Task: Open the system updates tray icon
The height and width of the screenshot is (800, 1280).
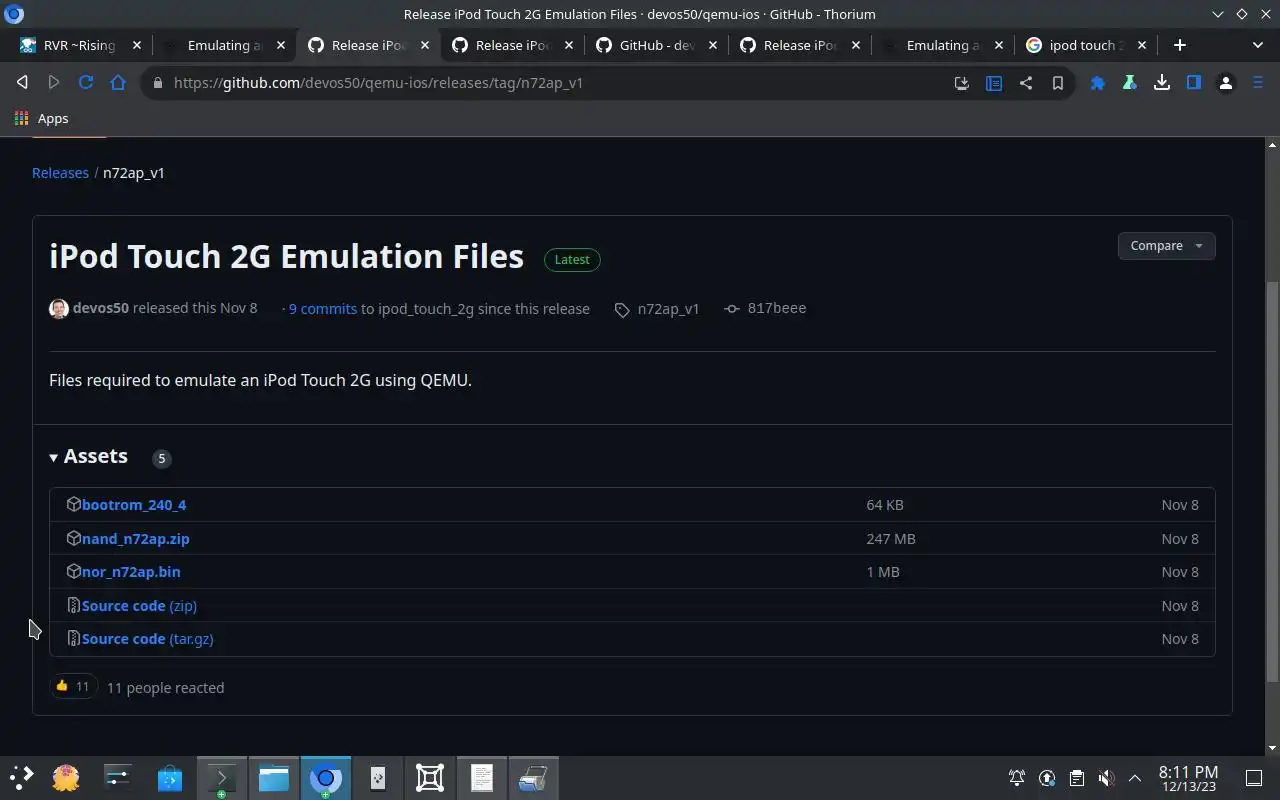Action: [x=1047, y=778]
